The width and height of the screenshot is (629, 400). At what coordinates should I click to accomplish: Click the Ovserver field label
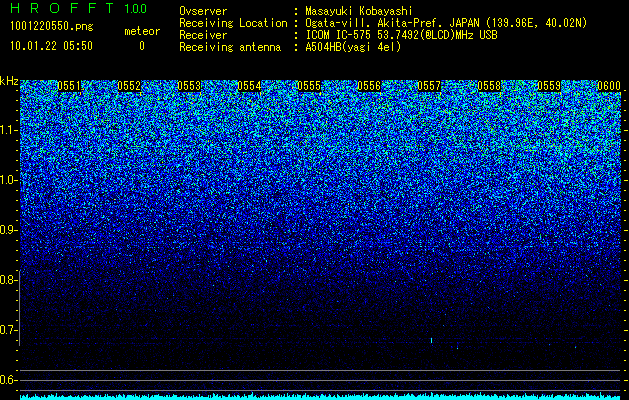click(x=203, y=11)
